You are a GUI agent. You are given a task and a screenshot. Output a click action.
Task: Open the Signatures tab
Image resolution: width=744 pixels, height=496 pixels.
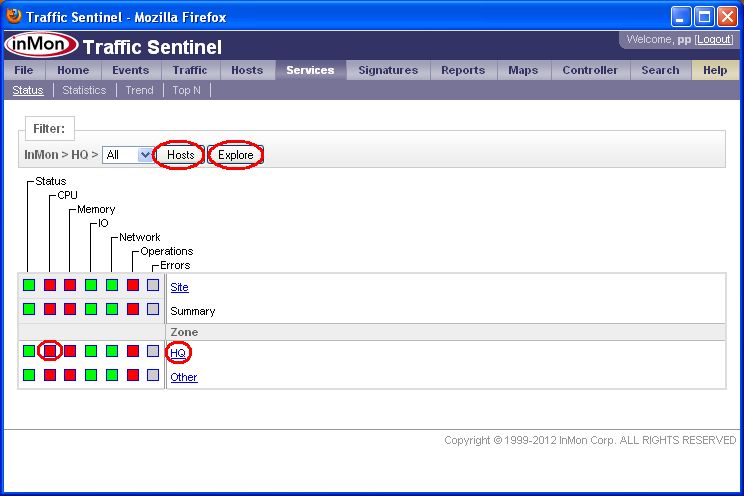click(x=388, y=70)
